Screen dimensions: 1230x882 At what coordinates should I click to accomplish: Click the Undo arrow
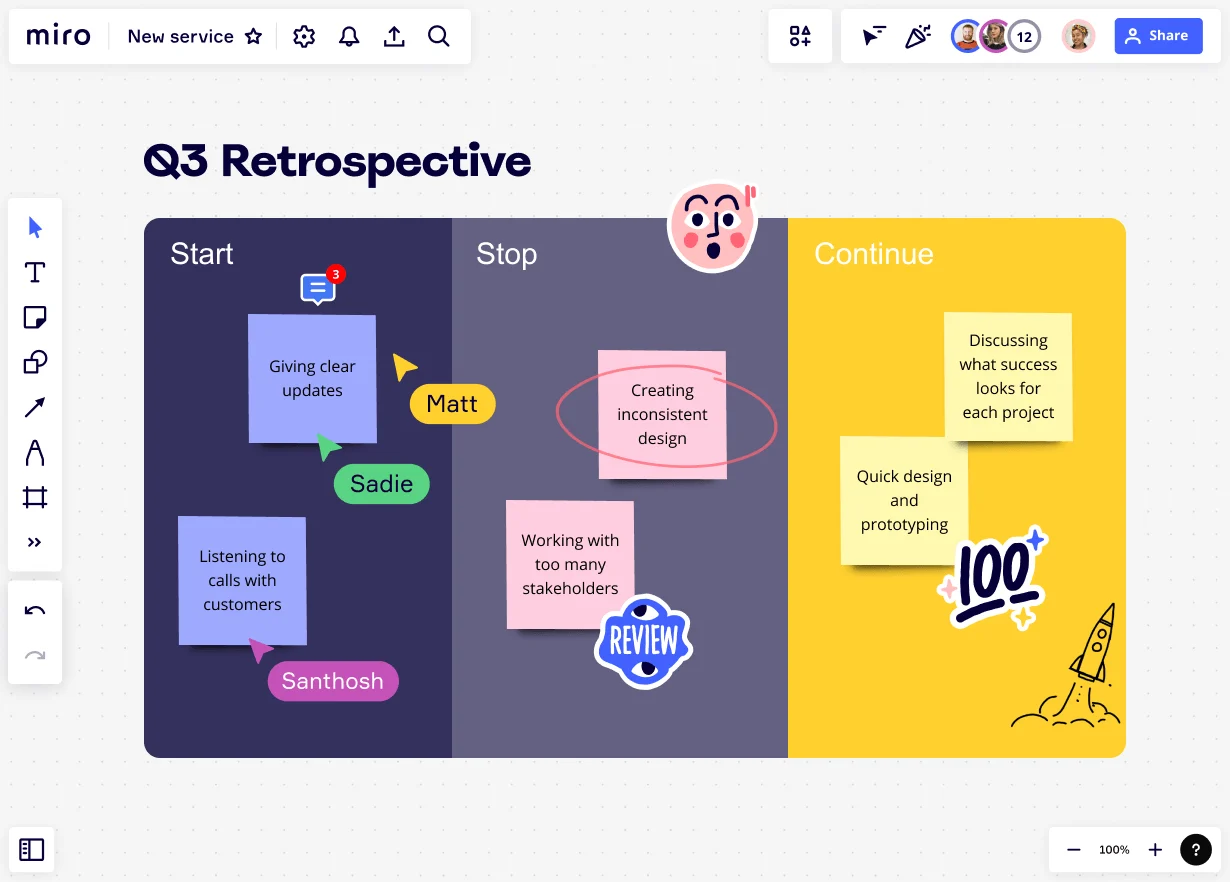click(35, 610)
